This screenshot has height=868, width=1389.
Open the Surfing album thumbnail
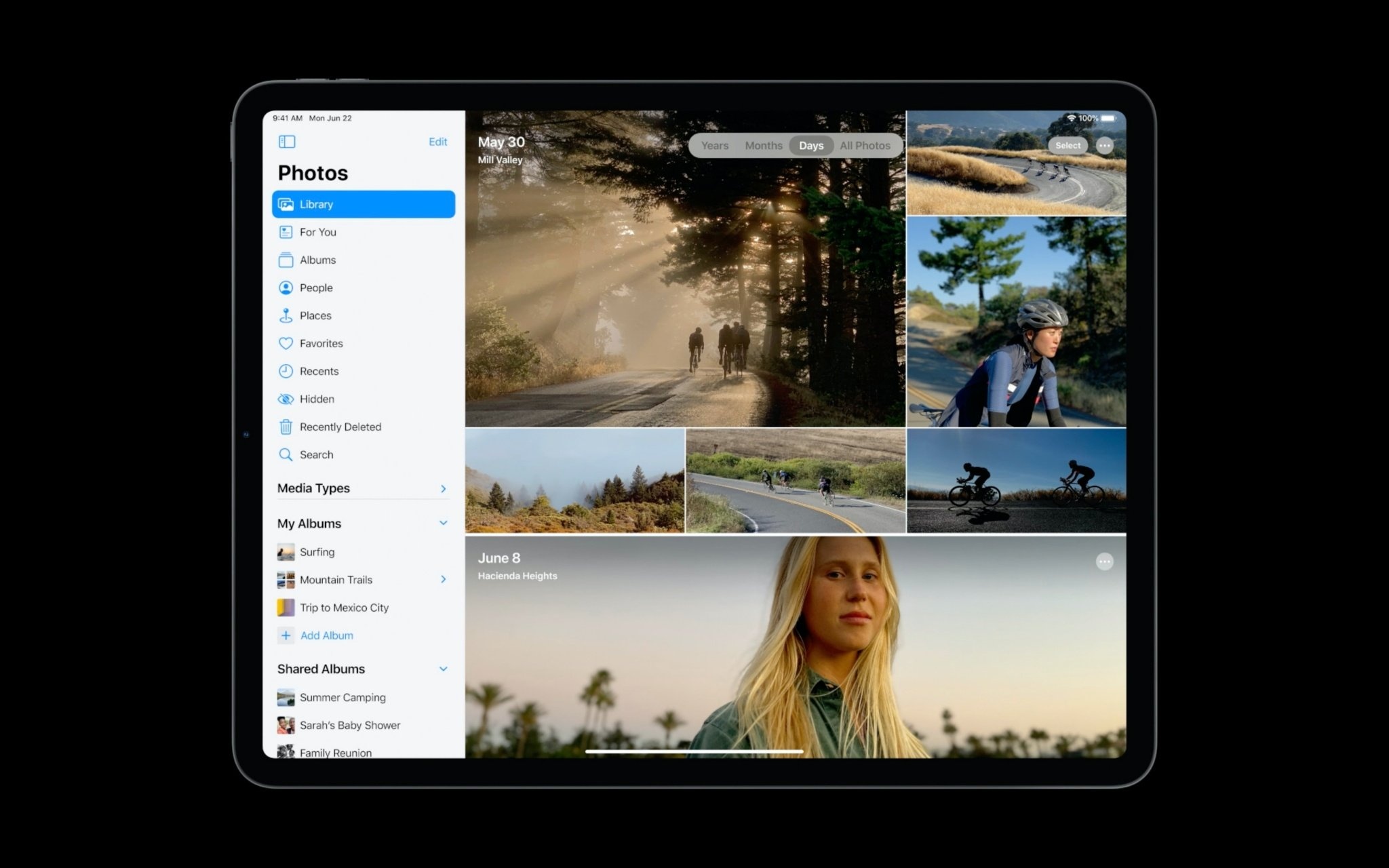[x=286, y=551]
